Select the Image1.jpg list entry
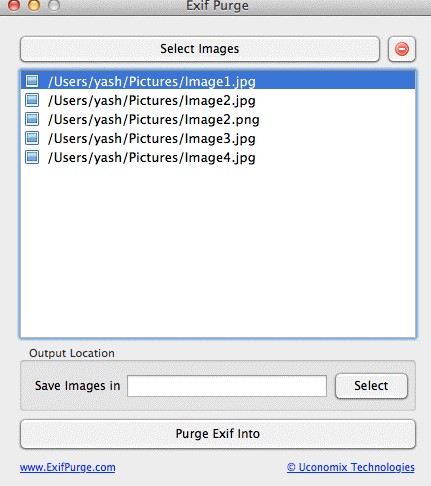 point(218,81)
